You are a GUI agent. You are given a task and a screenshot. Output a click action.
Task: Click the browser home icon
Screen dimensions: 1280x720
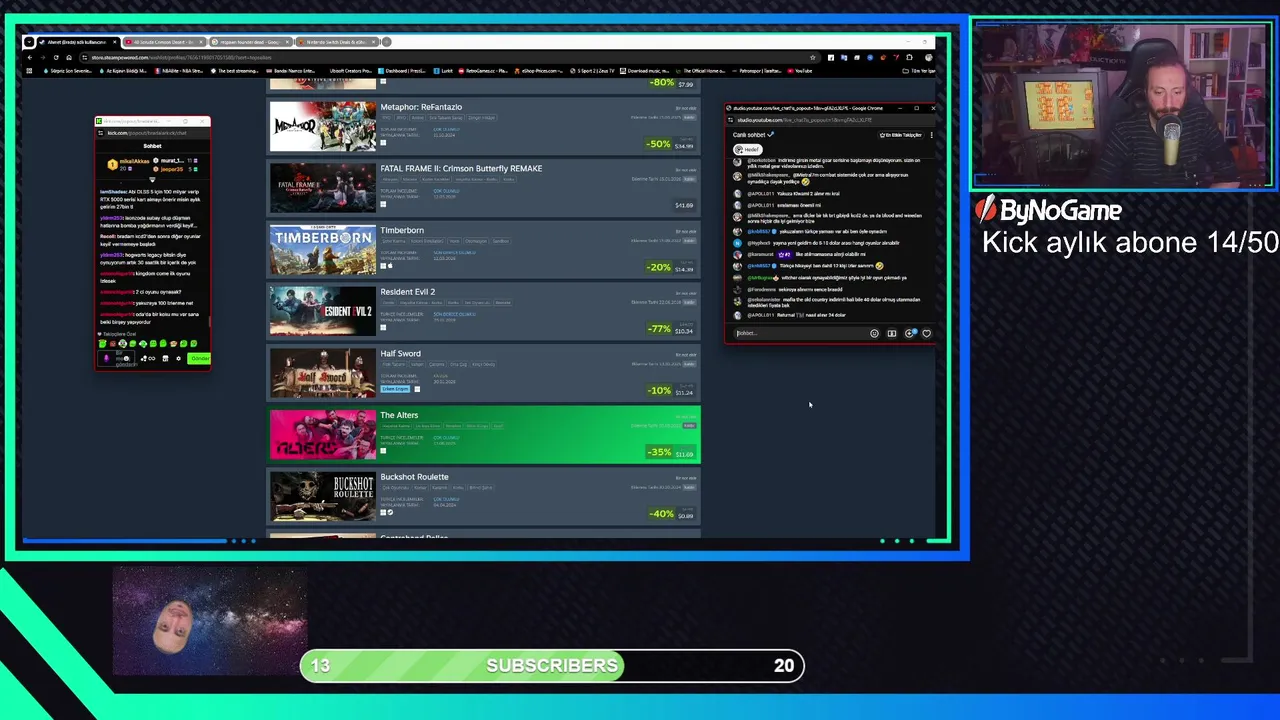point(68,57)
